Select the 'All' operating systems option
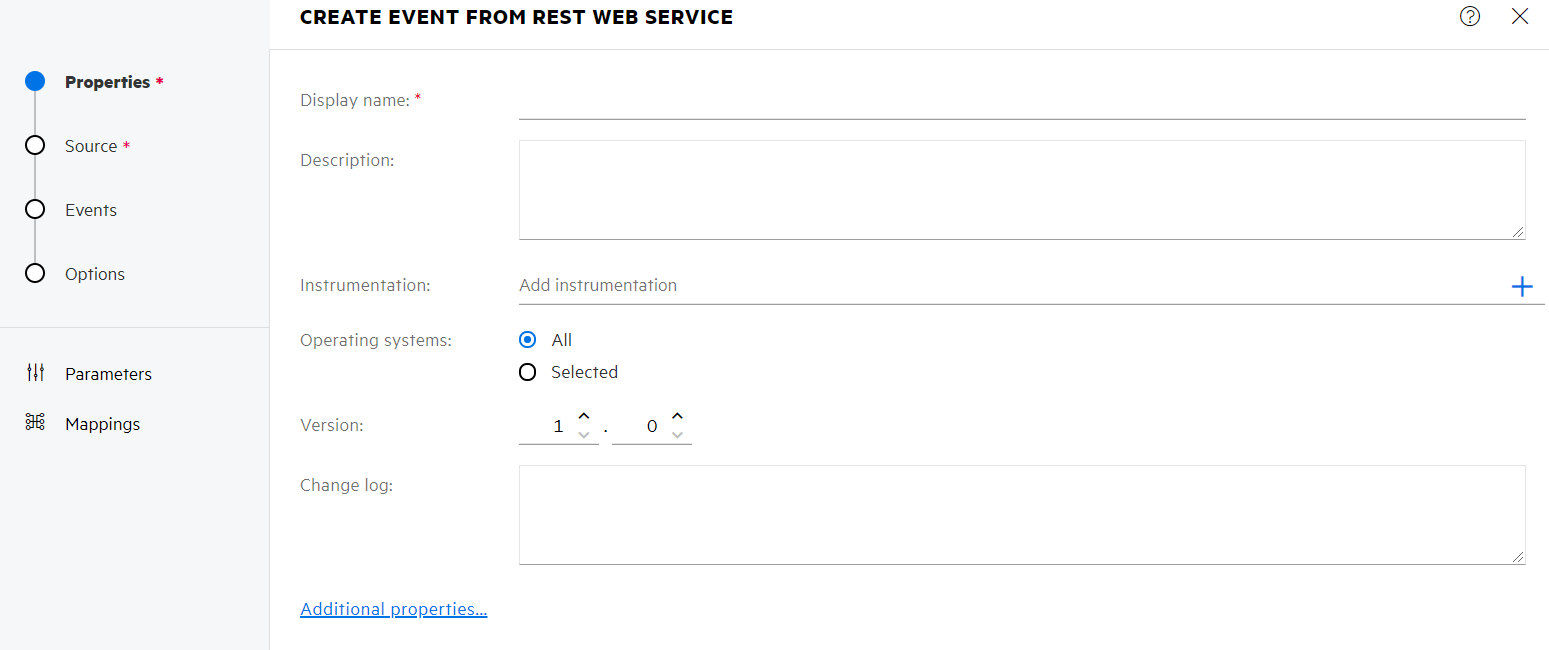The height and width of the screenshot is (650, 1549). coord(527,339)
